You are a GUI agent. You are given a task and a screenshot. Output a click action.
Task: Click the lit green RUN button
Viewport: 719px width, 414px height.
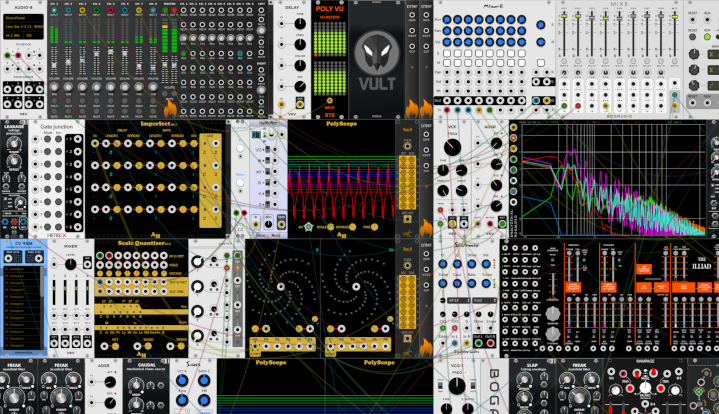point(708,37)
